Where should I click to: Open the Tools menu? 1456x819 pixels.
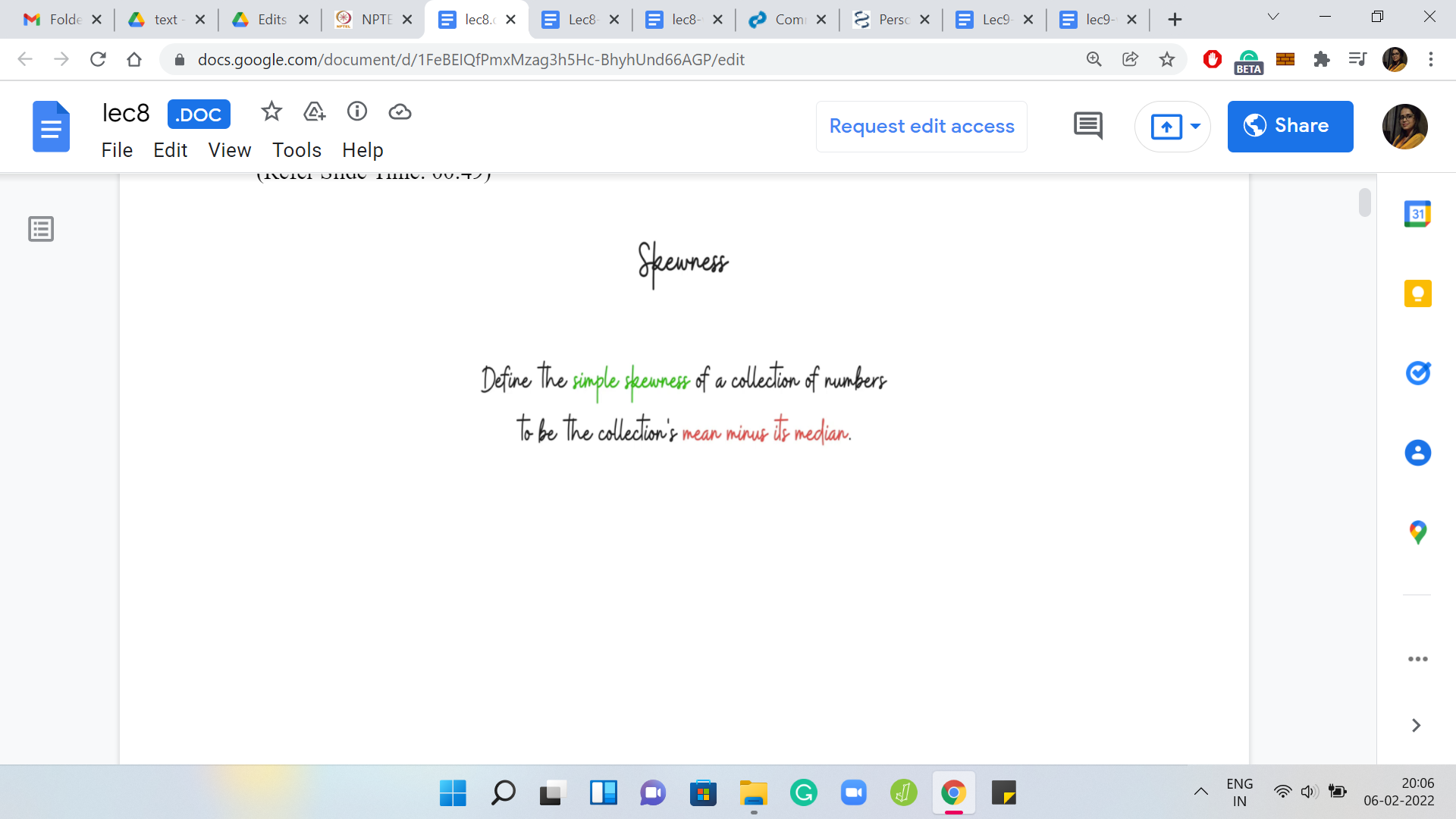297,150
